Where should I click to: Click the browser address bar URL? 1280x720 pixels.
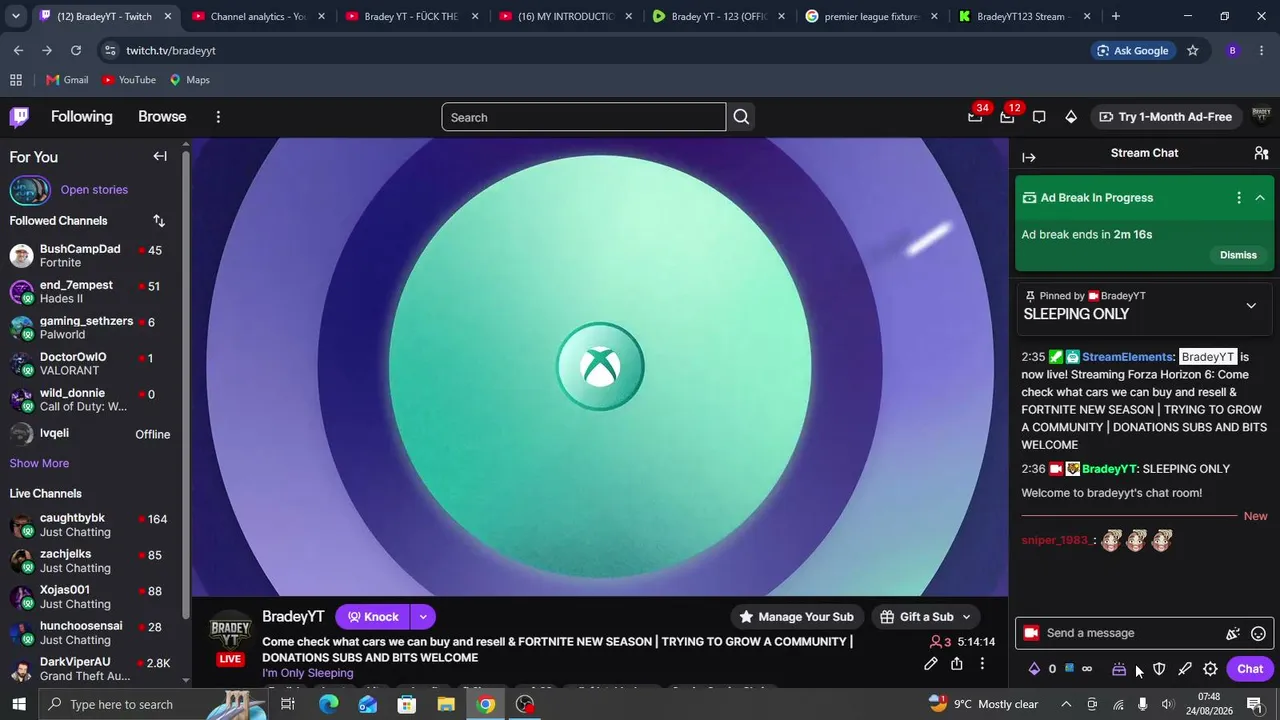point(171,50)
